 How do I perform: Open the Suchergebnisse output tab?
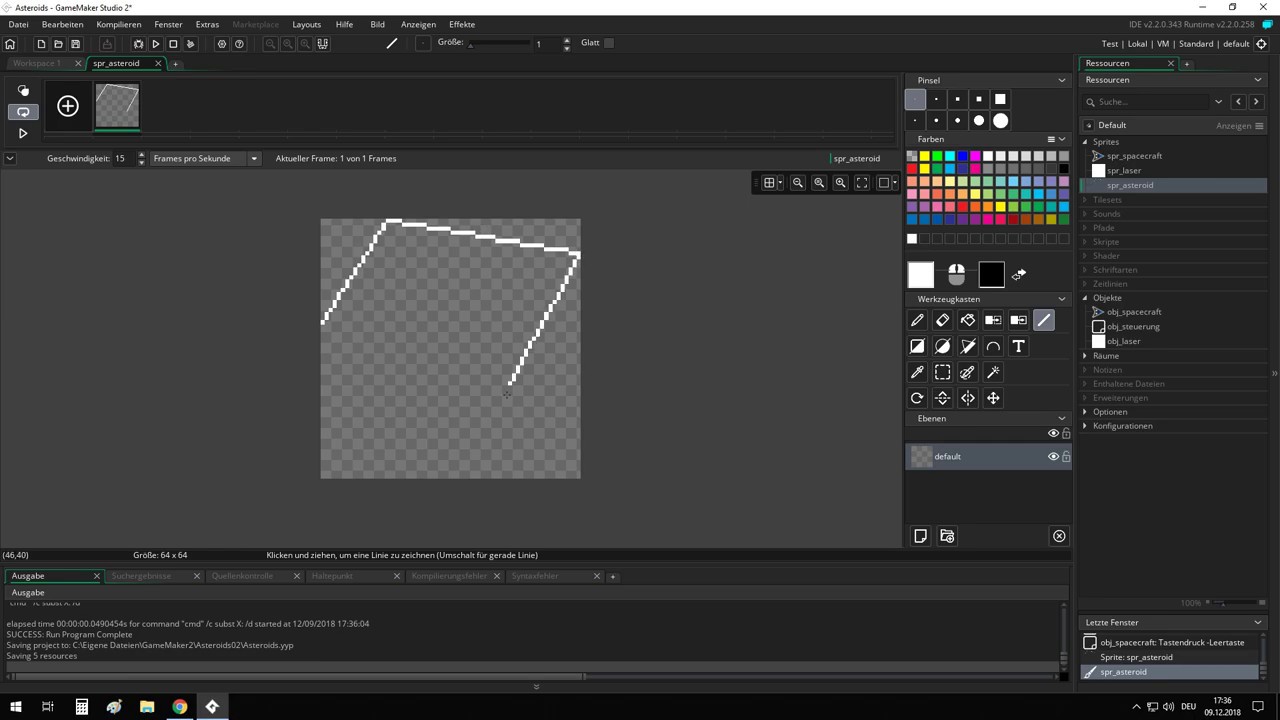coord(141,576)
